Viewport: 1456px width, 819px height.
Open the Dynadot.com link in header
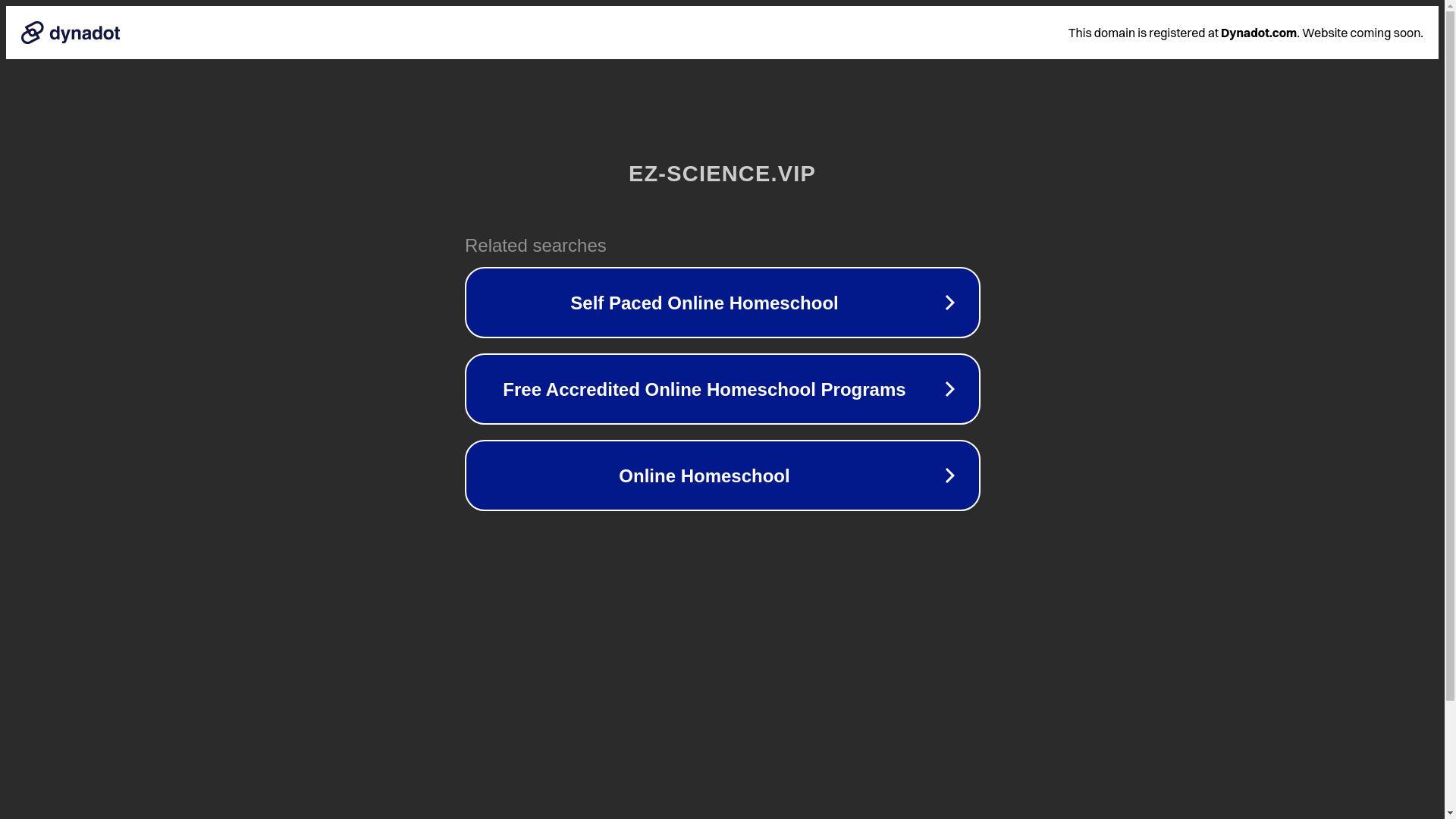pyautogui.click(x=1258, y=33)
